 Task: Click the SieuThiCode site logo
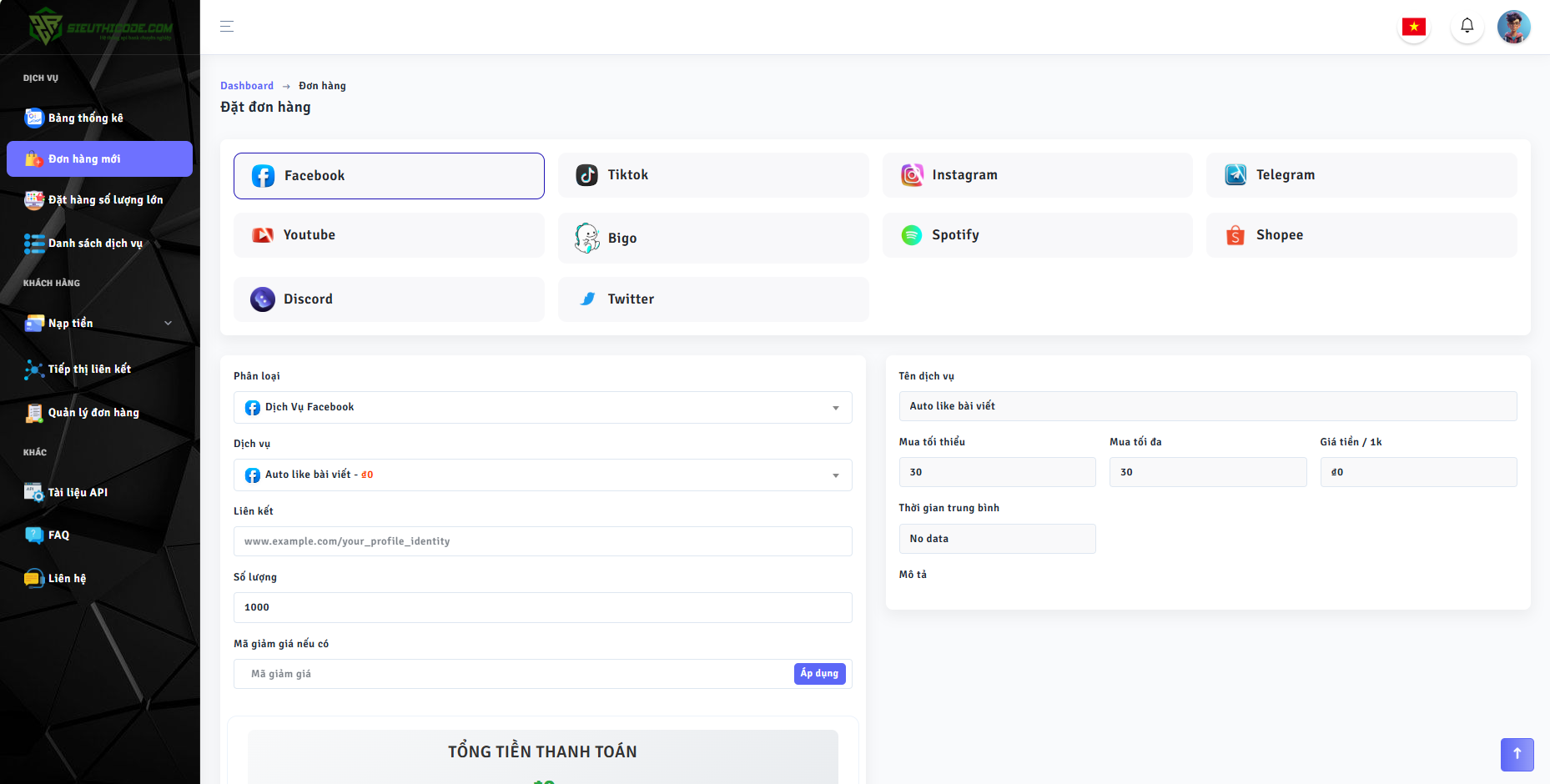click(x=100, y=27)
